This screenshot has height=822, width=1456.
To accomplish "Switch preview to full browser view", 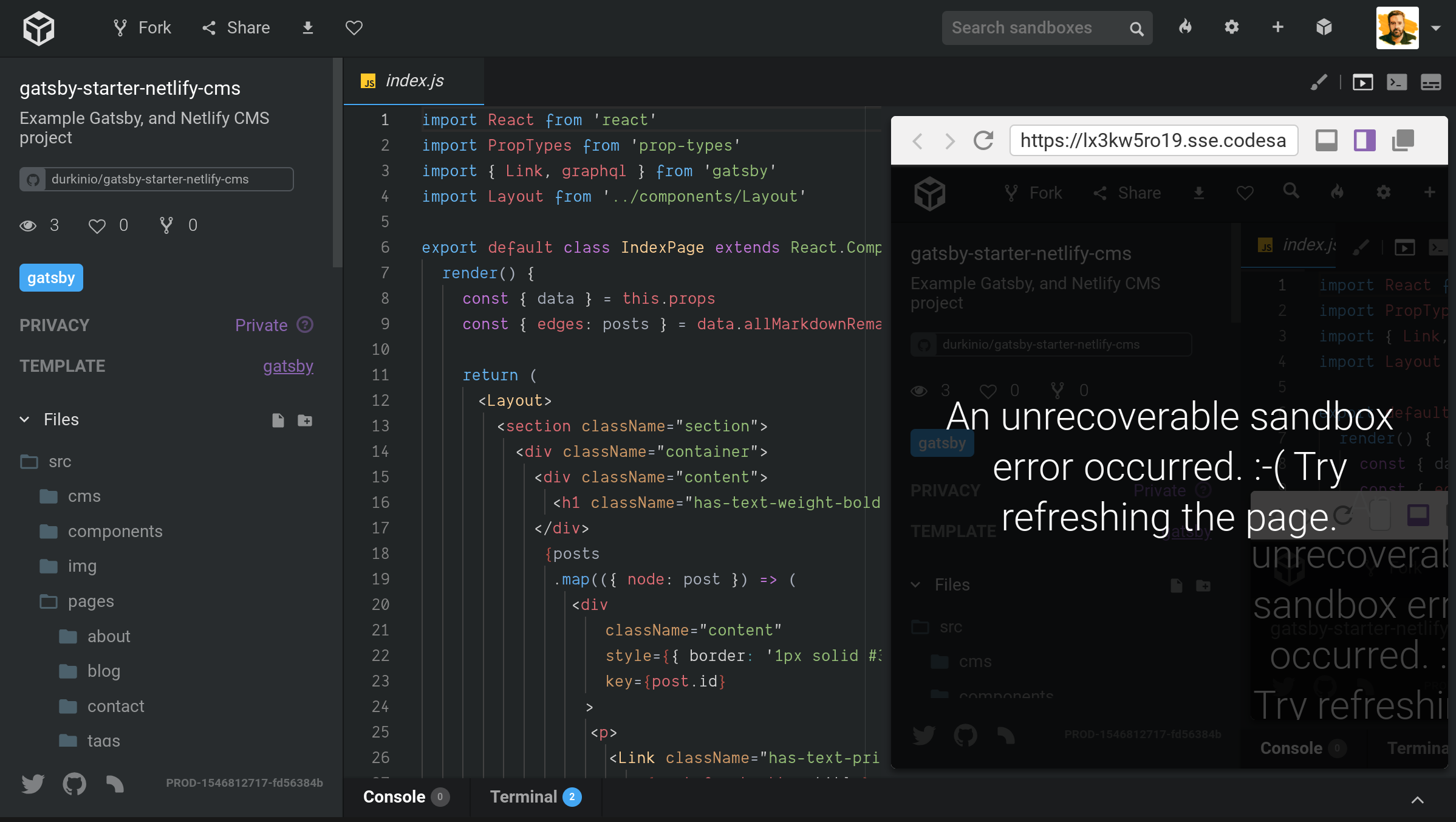I will coord(1327,140).
